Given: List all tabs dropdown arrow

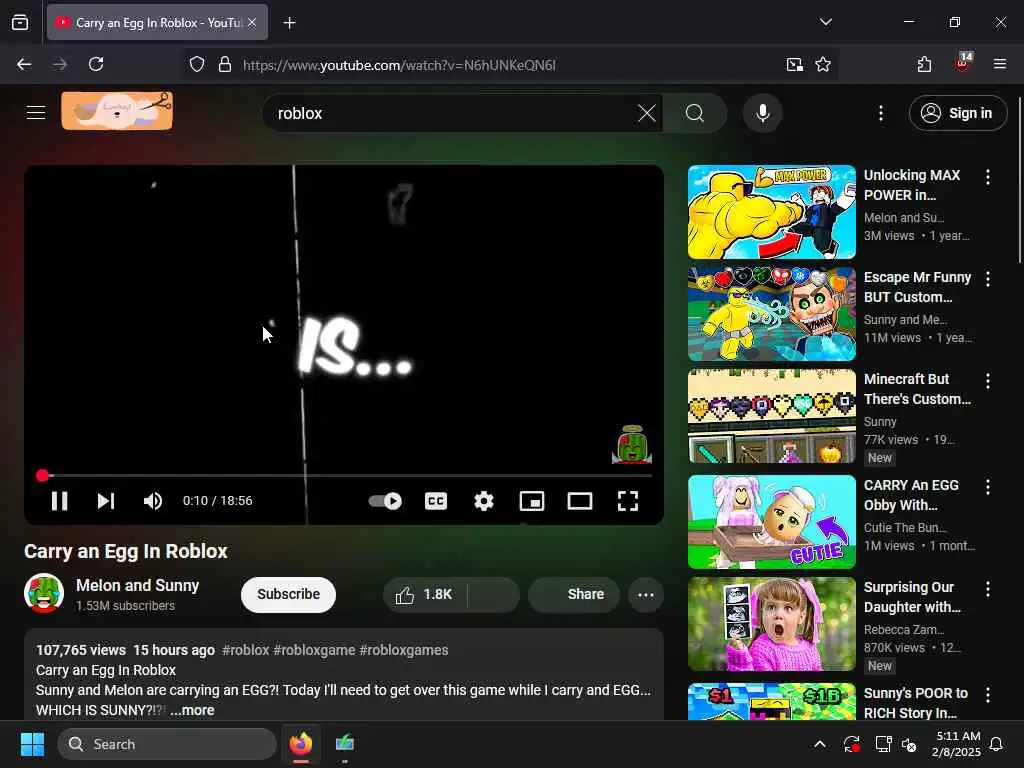Looking at the screenshot, I should [825, 22].
